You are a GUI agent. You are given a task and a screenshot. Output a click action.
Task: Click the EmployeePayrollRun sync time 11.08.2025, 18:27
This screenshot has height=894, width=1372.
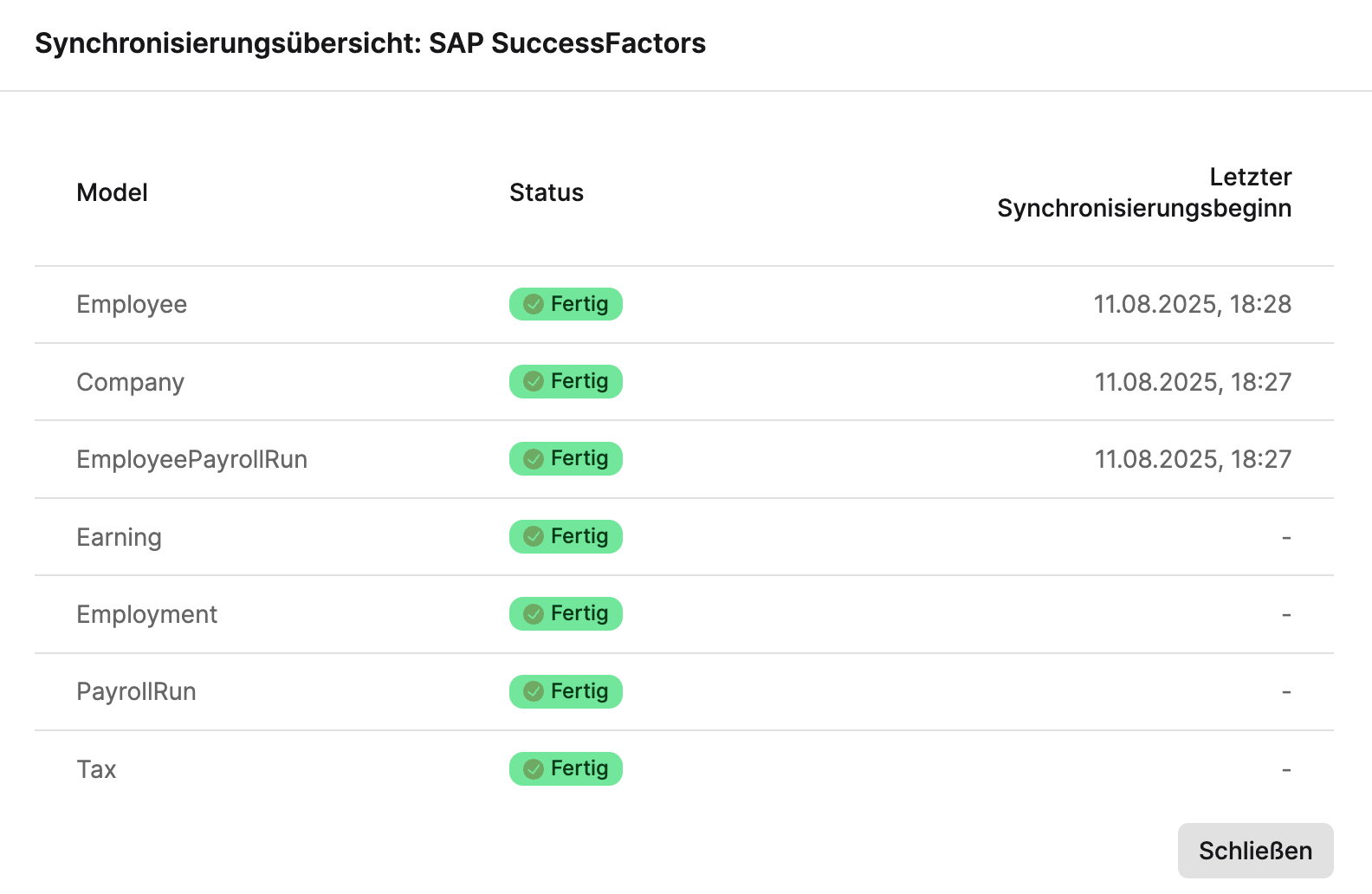click(1193, 459)
